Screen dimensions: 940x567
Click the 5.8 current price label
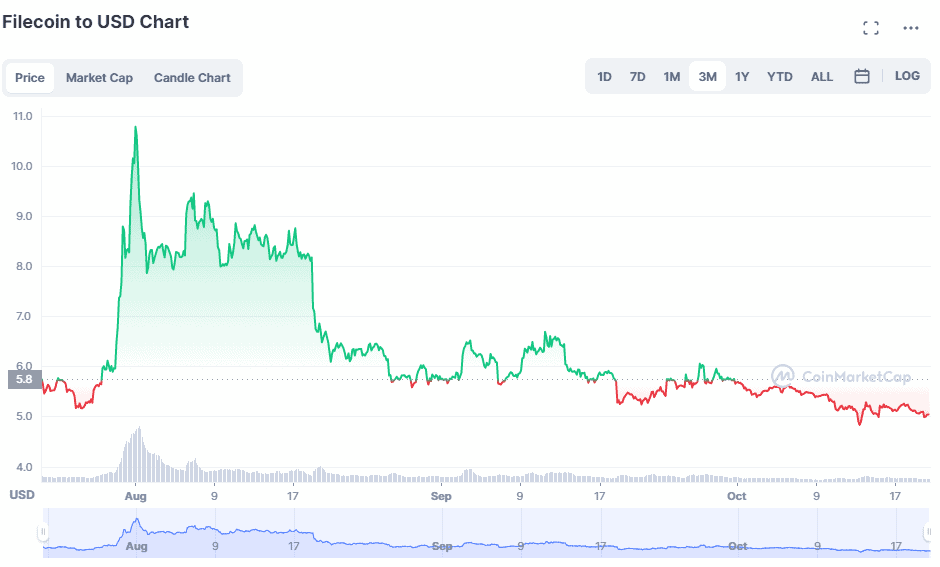pos(25,379)
